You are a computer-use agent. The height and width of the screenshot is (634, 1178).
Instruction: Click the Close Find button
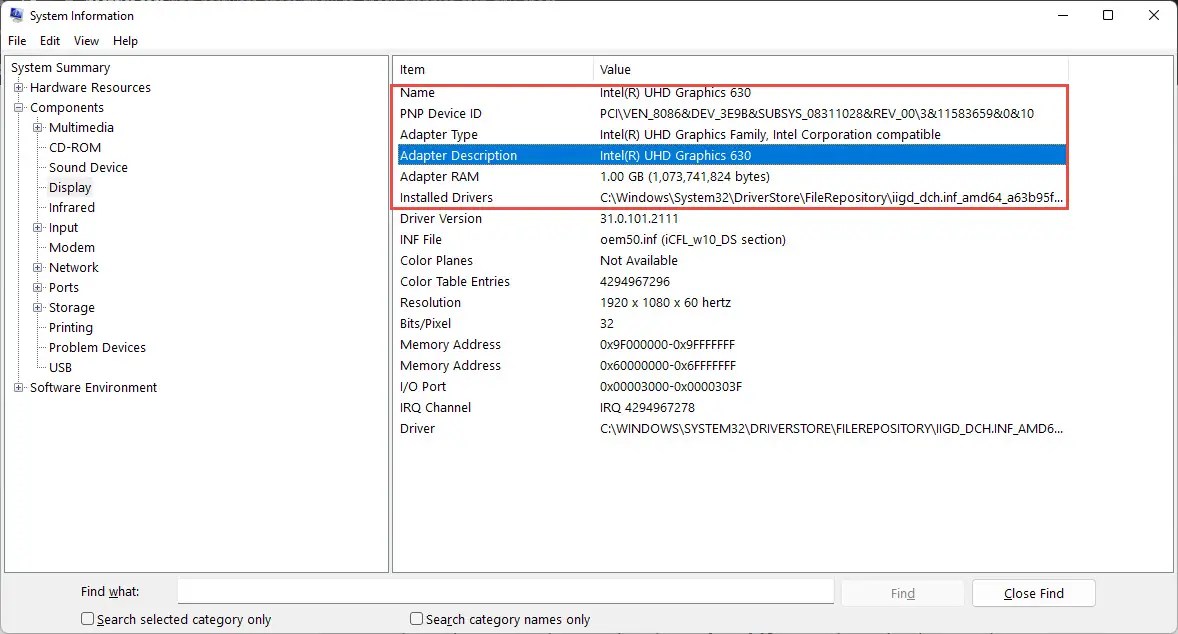tap(1033, 593)
